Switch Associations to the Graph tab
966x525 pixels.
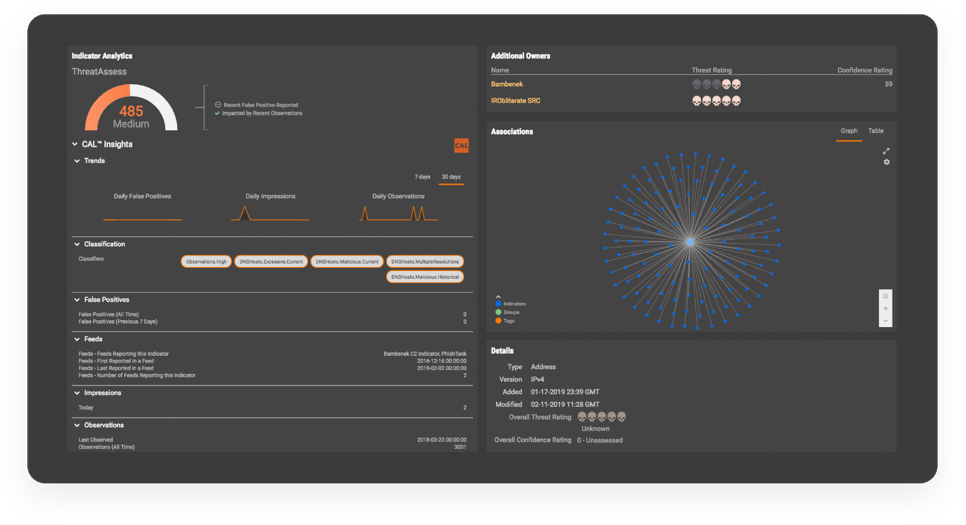[849, 131]
